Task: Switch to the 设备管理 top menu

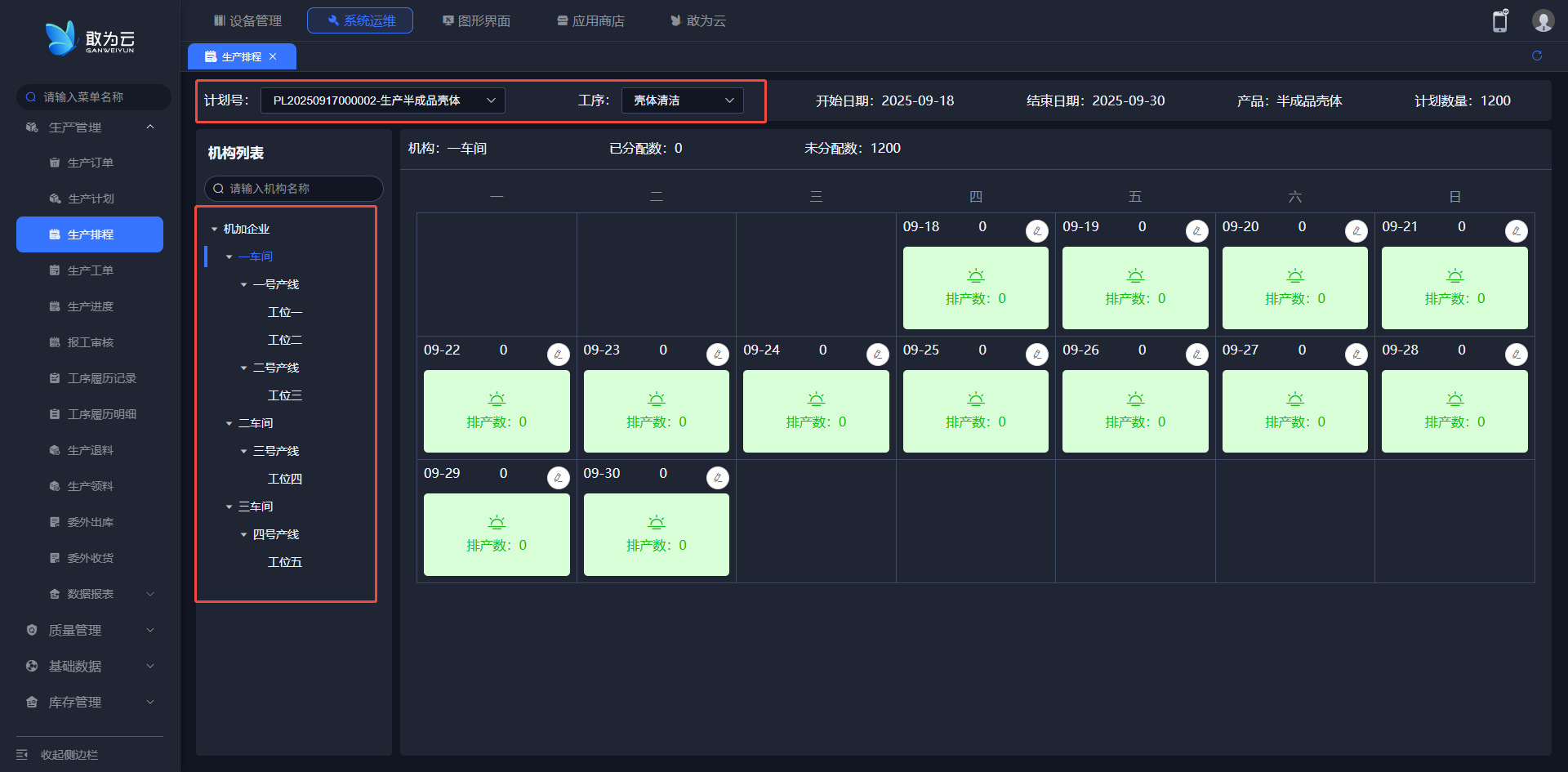Action: [x=247, y=20]
